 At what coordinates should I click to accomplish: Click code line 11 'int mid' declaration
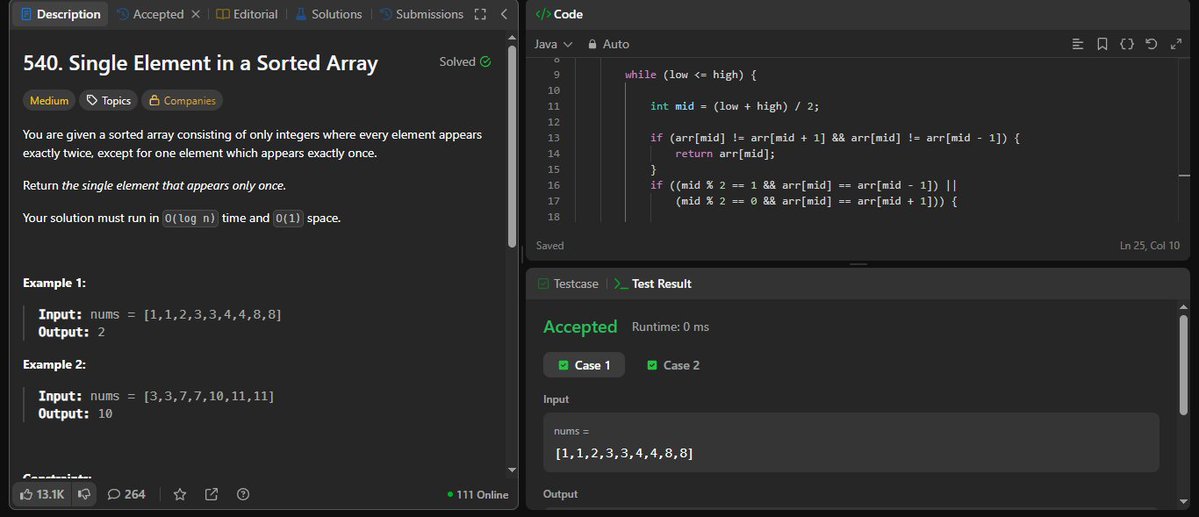click(735, 106)
